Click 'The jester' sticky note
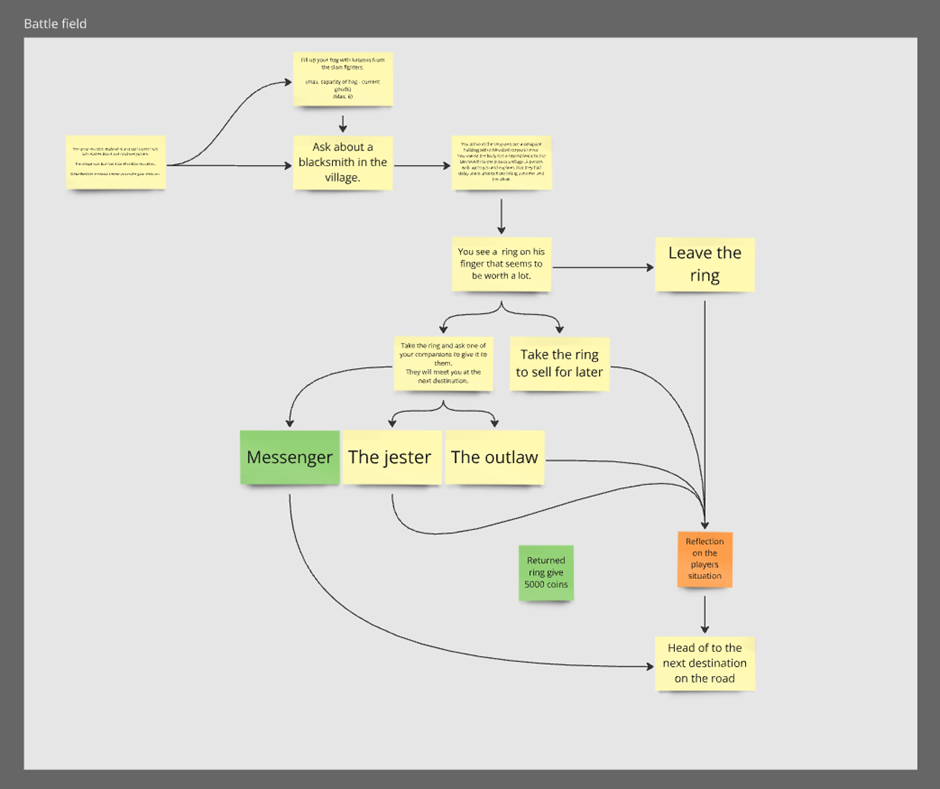940x789 pixels. pos(390,457)
